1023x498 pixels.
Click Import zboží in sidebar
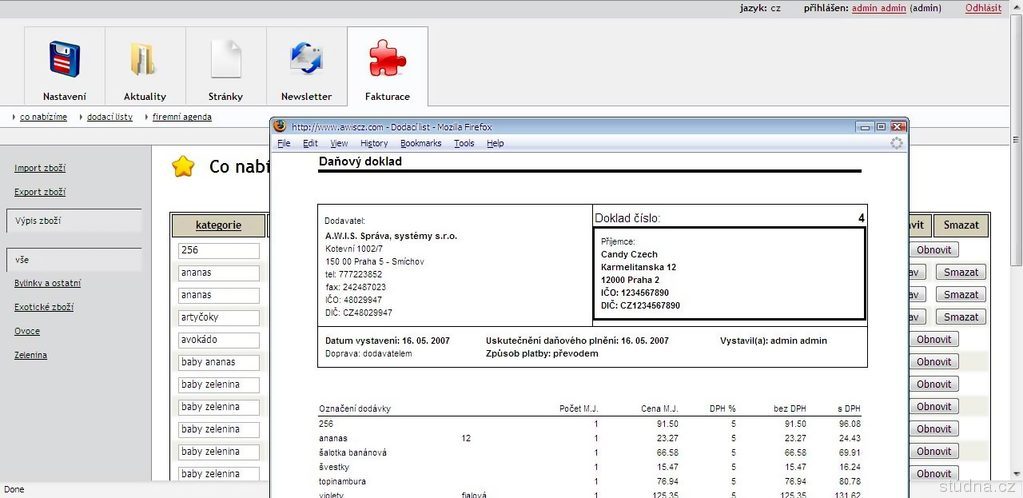point(40,168)
